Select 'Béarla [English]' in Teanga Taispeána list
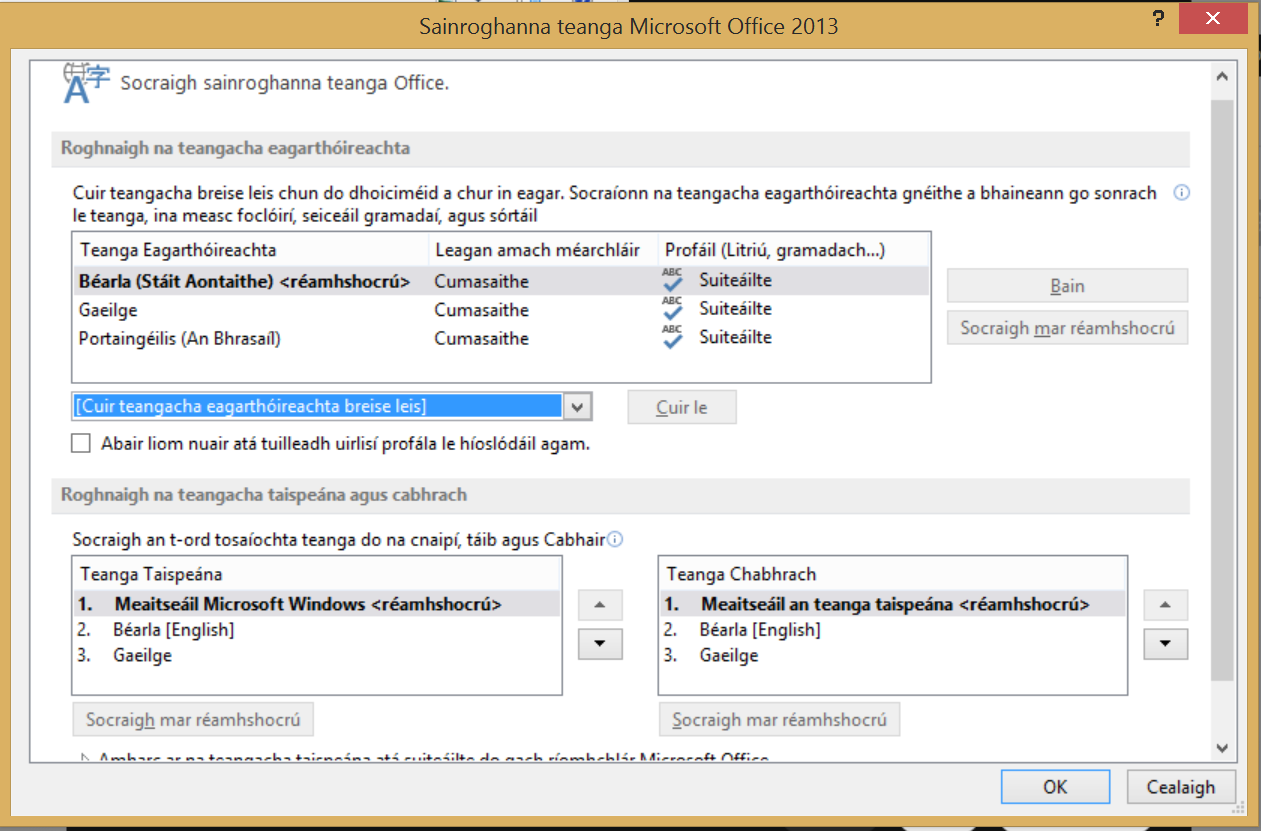This screenshot has height=831, width=1261. coord(317,630)
